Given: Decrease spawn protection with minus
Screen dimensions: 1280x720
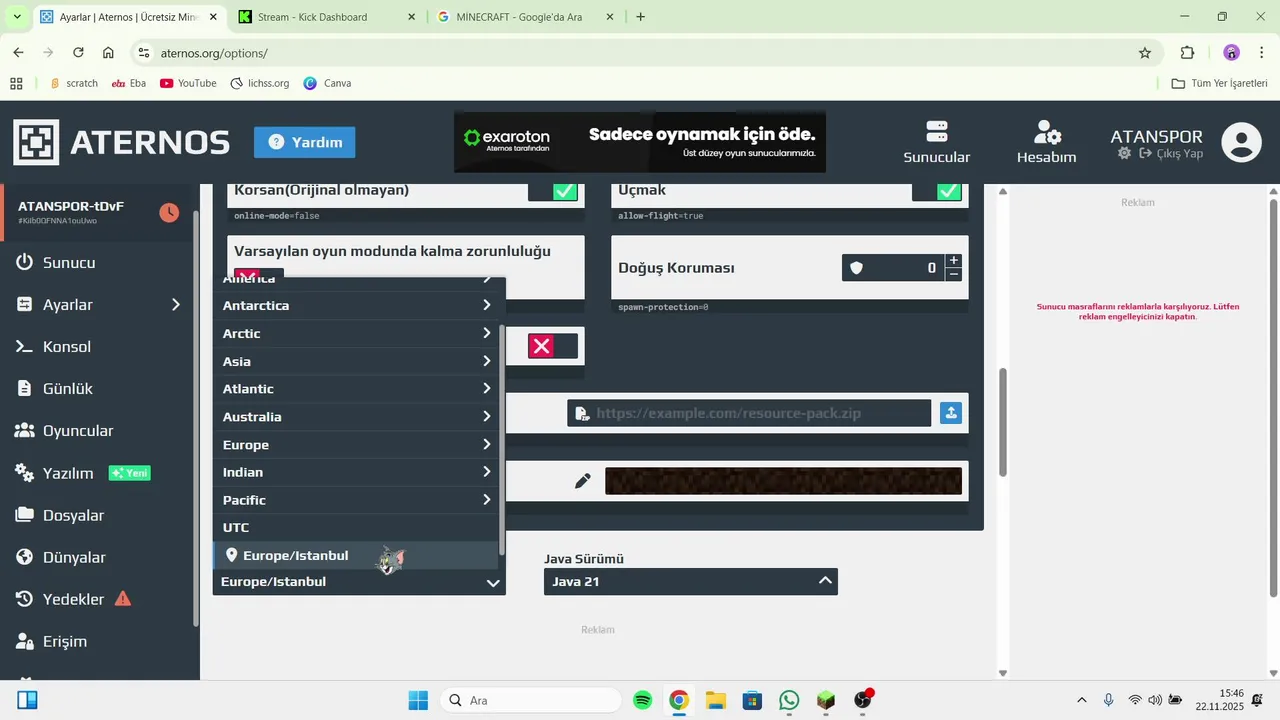Looking at the screenshot, I should tap(953, 274).
